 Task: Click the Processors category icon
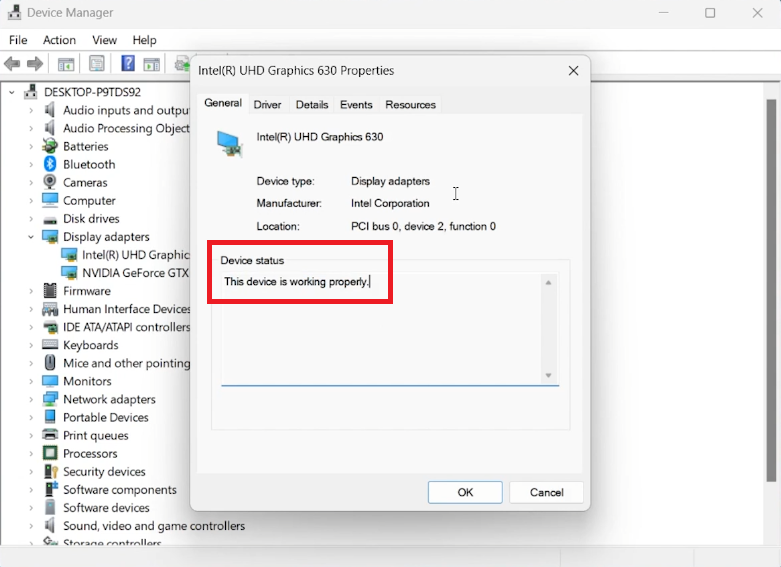[x=50, y=453]
